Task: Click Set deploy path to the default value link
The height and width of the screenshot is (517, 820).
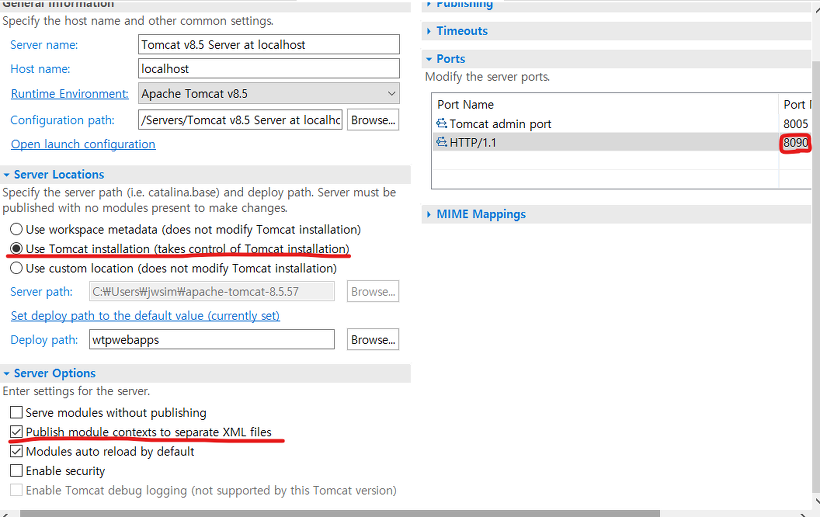Action: click(145, 316)
